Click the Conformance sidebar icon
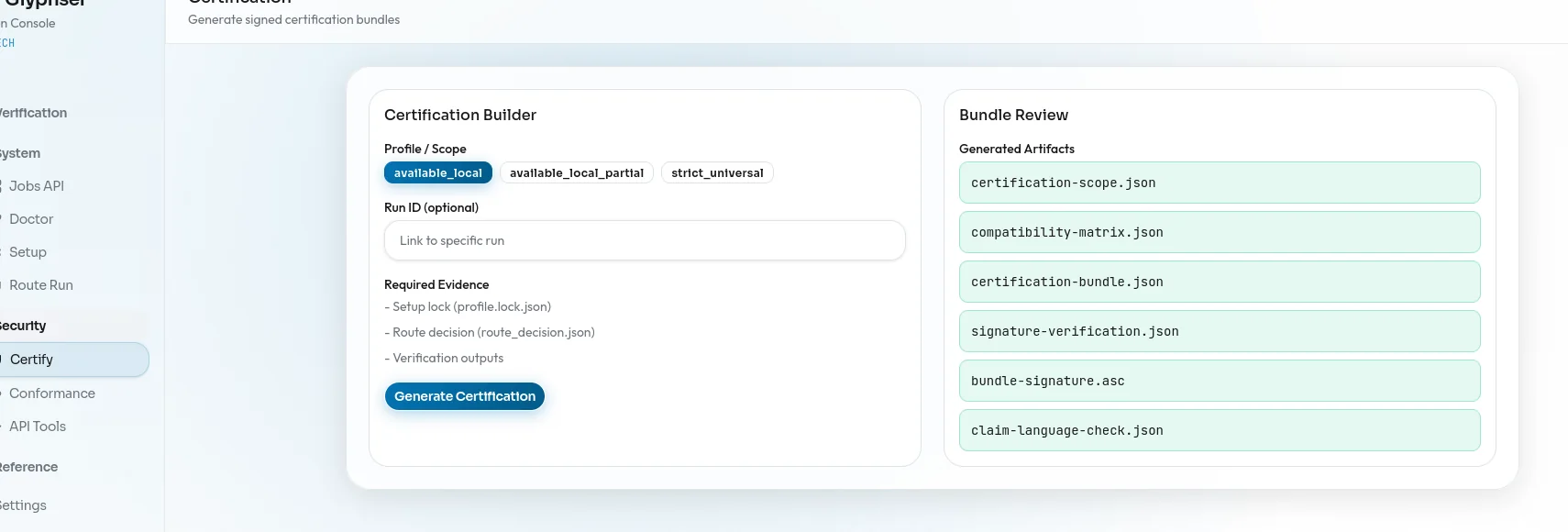The height and width of the screenshot is (532, 1568). tap(3, 393)
